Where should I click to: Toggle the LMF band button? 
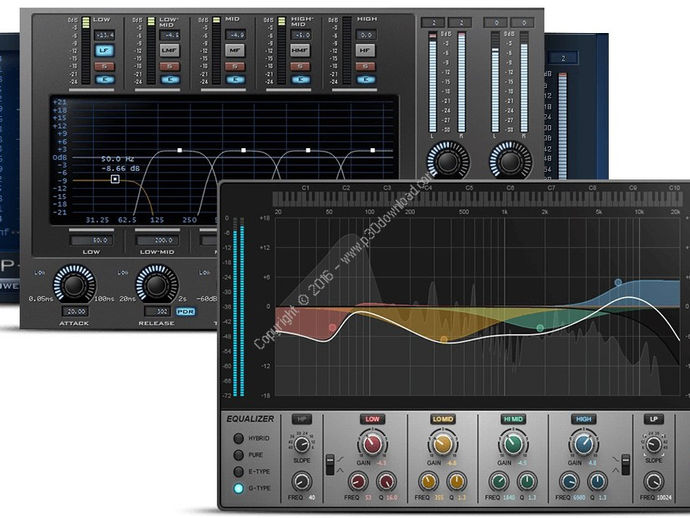pyautogui.click(x=169, y=50)
